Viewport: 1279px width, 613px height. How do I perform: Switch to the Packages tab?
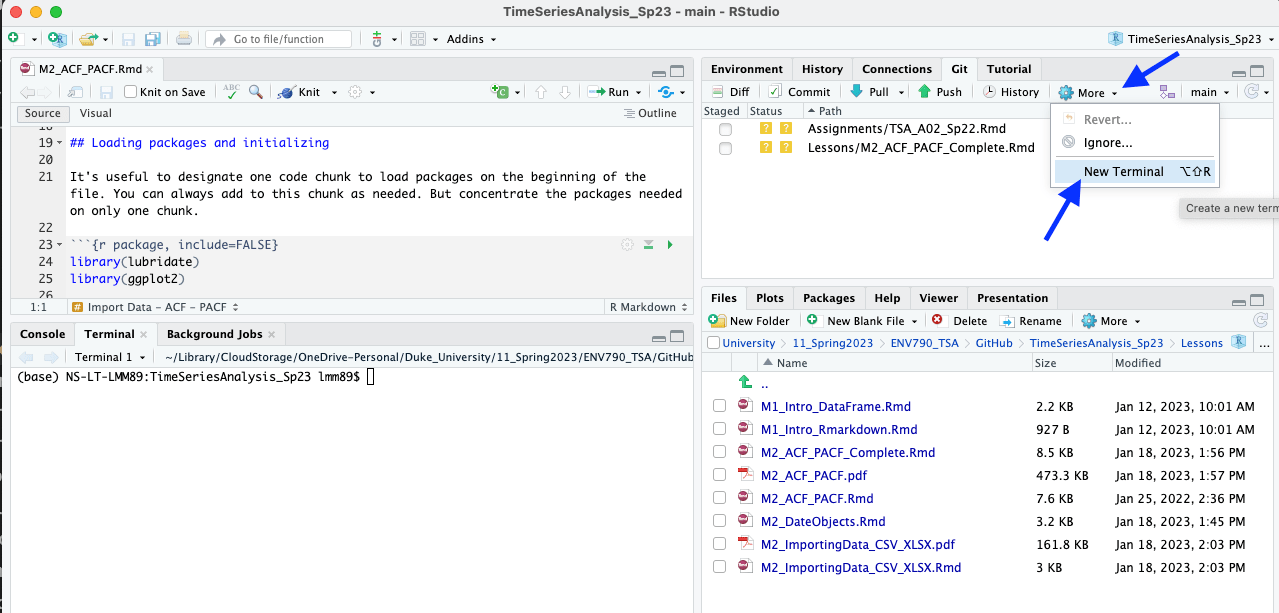tap(829, 298)
